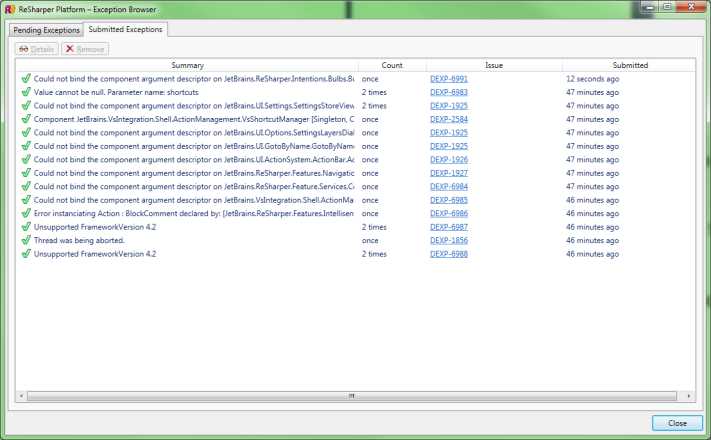The height and width of the screenshot is (440, 711).
Task: Click '2 times' count for DEXP-6983 row
Action: (x=374, y=92)
